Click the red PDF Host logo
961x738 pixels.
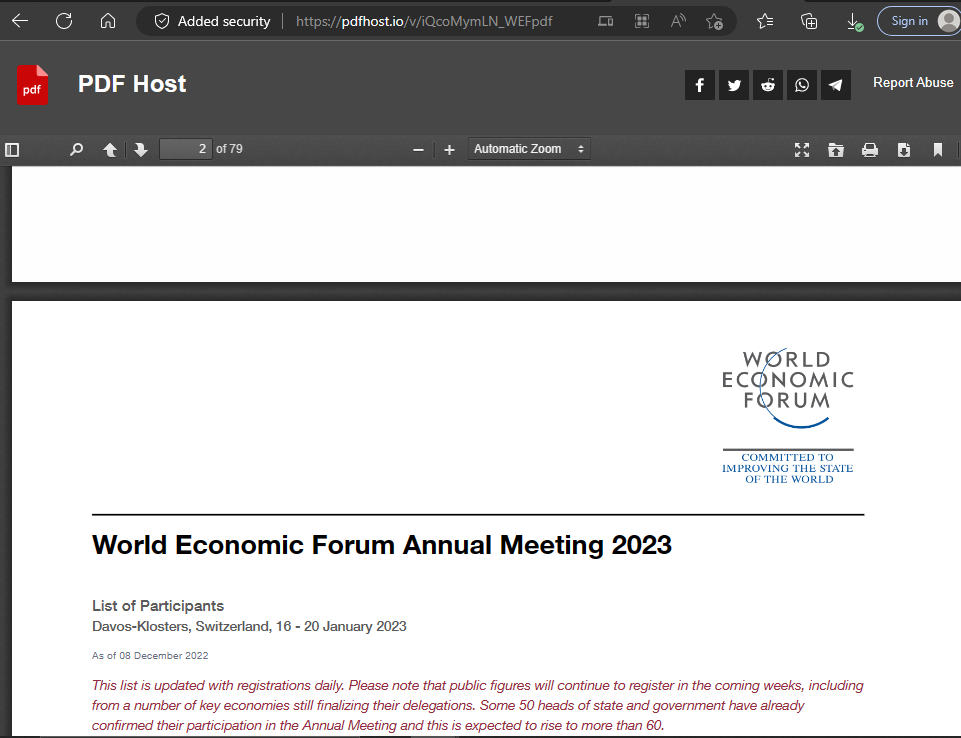pos(32,85)
